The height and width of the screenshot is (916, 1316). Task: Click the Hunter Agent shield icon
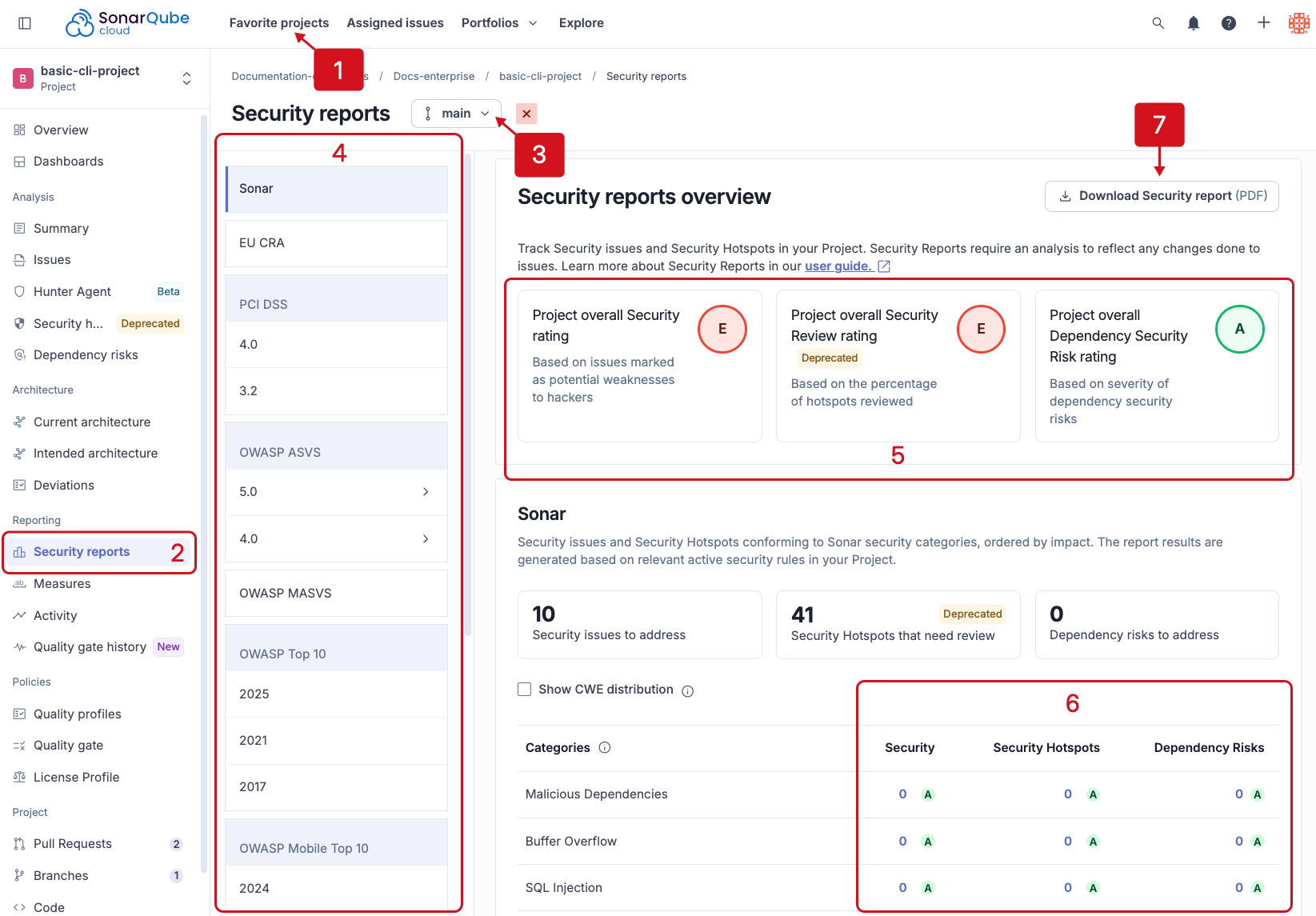click(20, 292)
